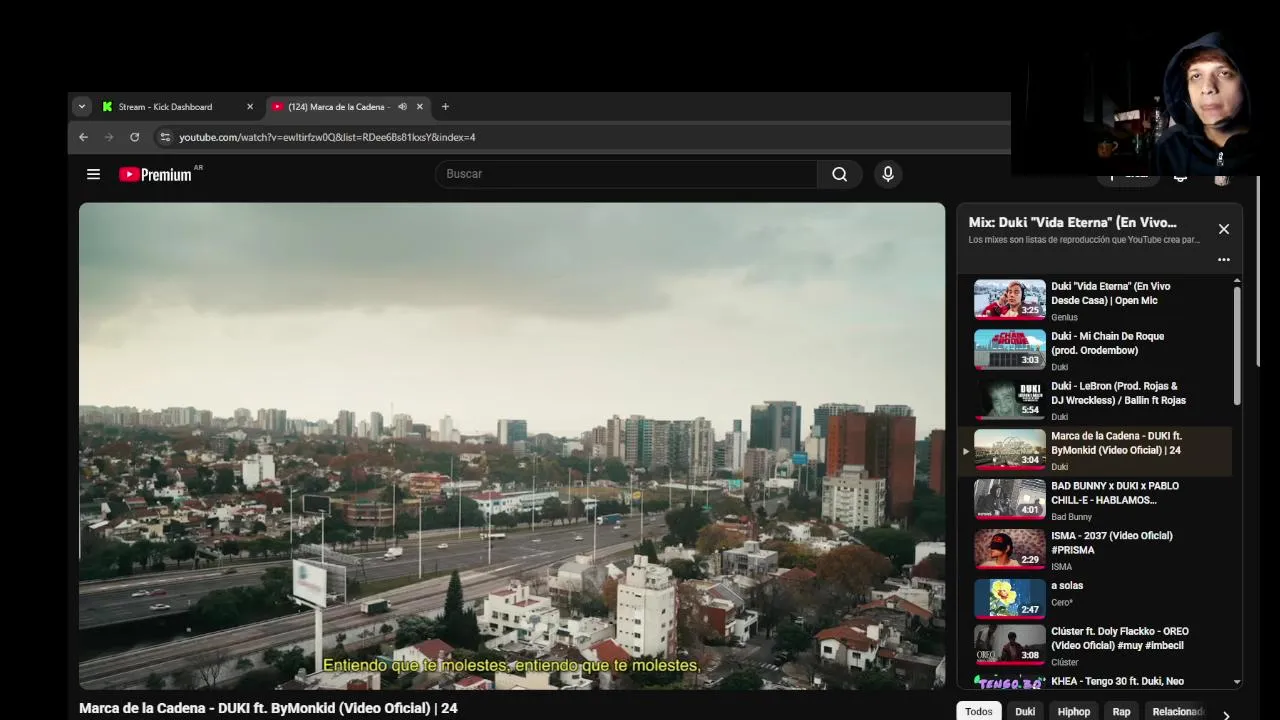
Task: Open the playlist three-dots options menu
Action: click(1223, 259)
